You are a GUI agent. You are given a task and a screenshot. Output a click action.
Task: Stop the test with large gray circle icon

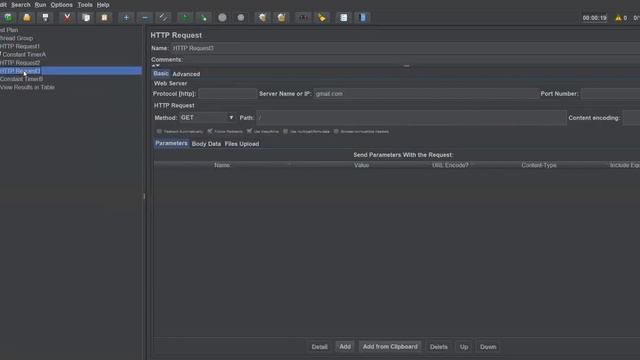(222, 18)
